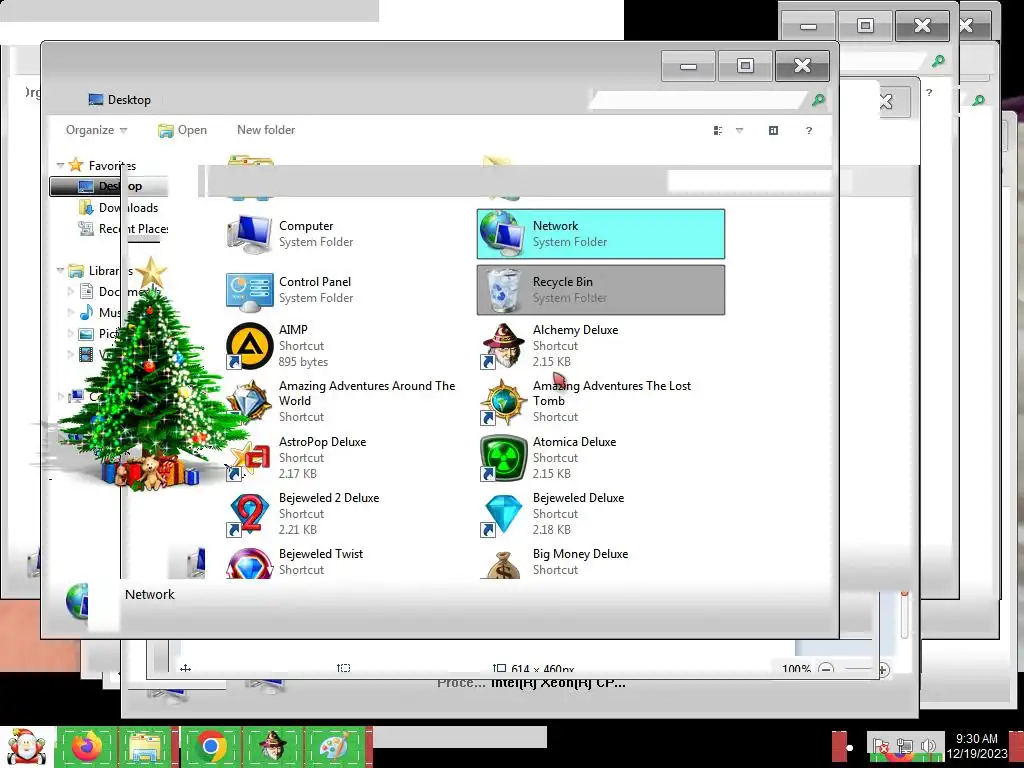Select the 'Atomica Deluxe' item name
Screen dimensions: 1024x768
[x=575, y=441]
